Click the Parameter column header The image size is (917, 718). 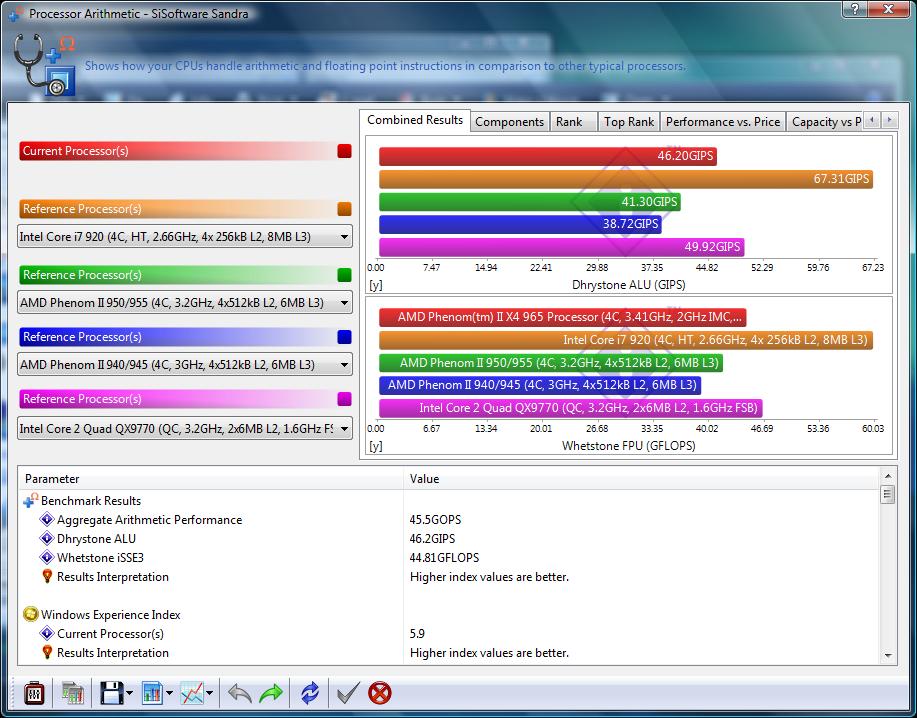[211, 479]
